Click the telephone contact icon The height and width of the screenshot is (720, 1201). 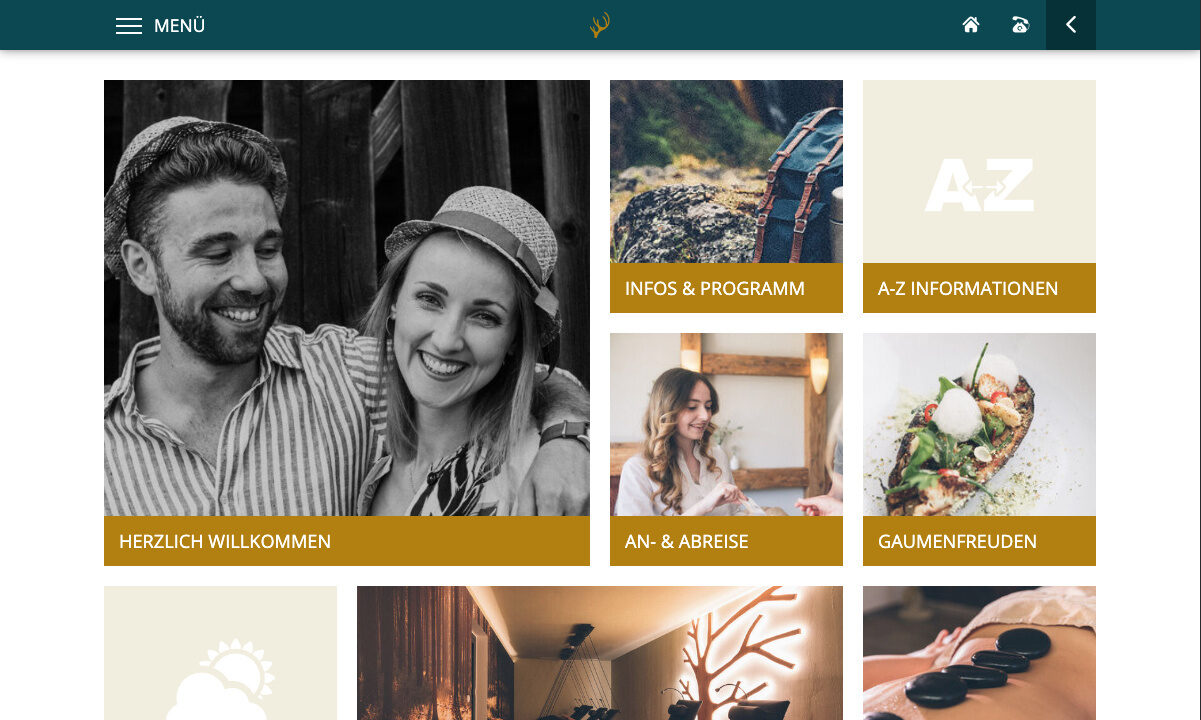pyautogui.click(x=1020, y=25)
